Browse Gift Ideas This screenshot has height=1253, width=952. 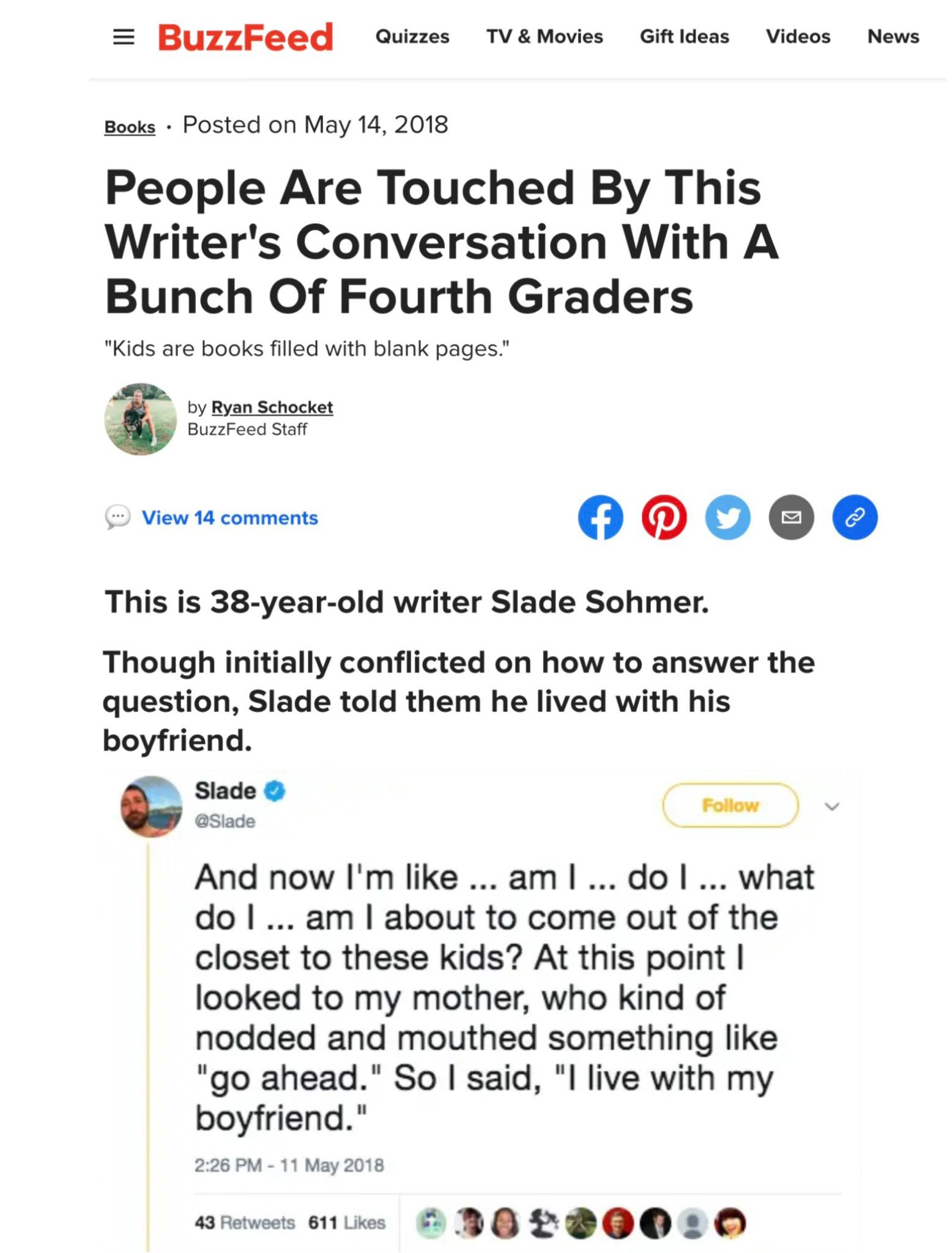(x=684, y=37)
